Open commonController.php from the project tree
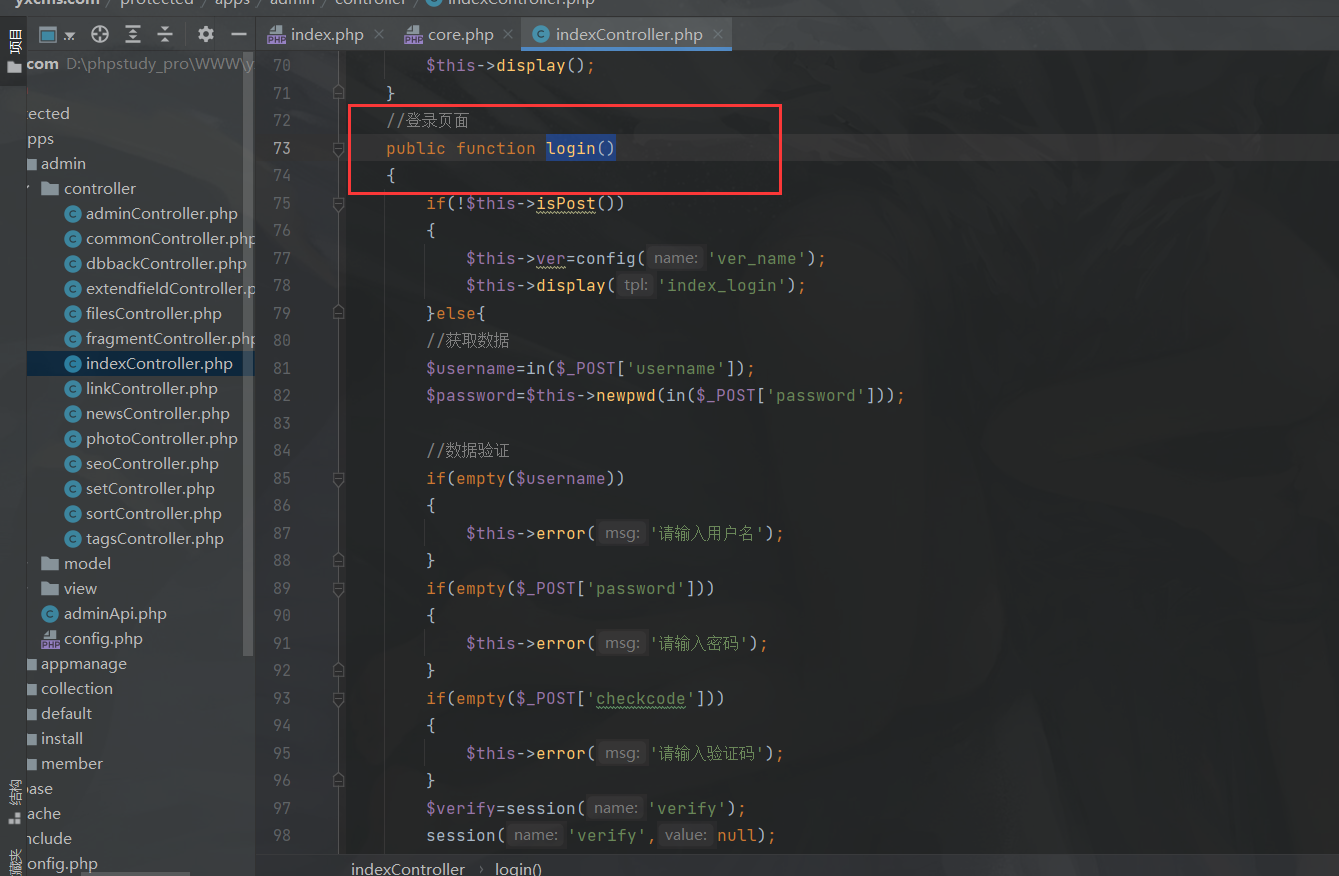Screen dimensions: 1339x876 pos(170,238)
